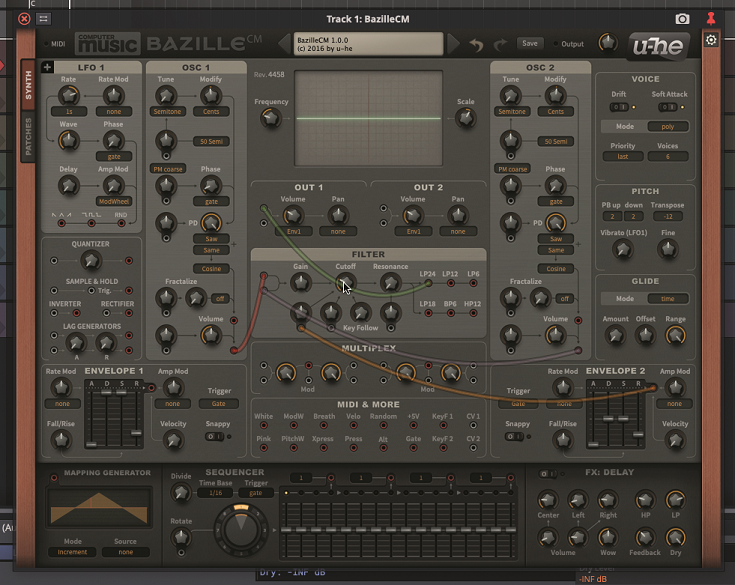Open OSC 1 Tune Semitone selector
The width and height of the screenshot is (735, 585).
click(167, 112)
